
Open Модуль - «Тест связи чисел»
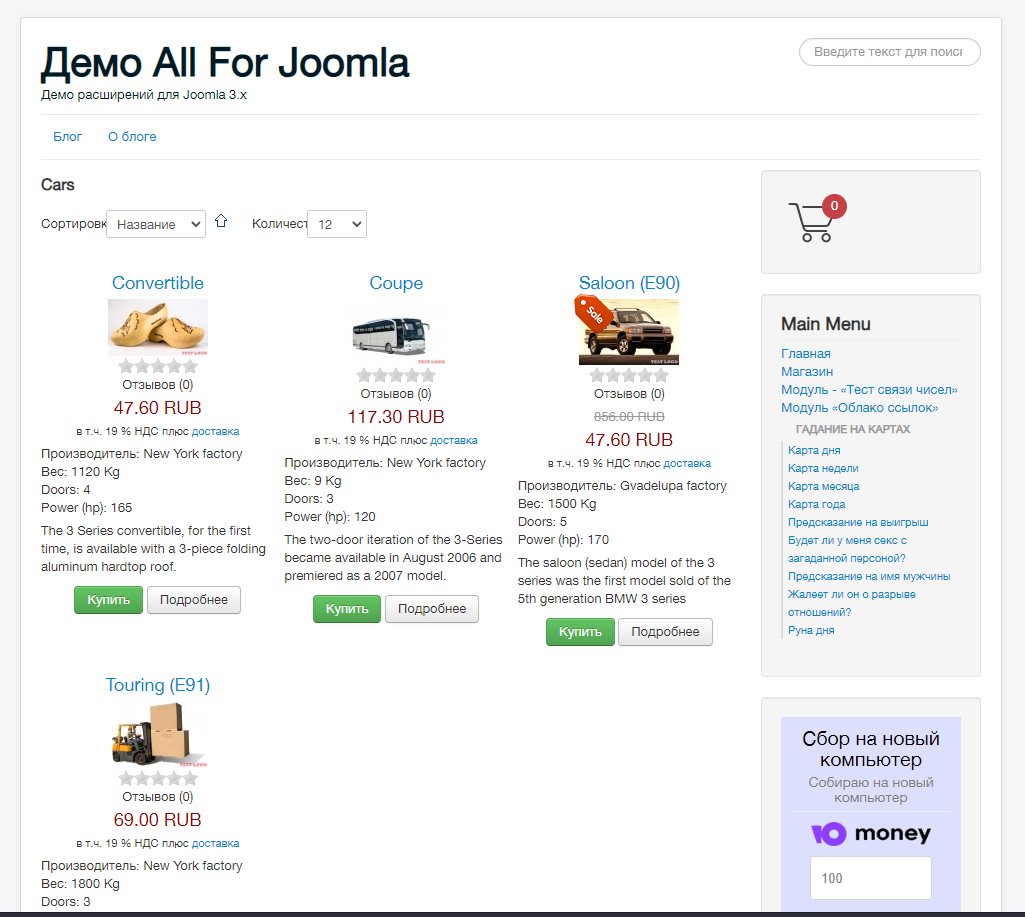(869, 390)
